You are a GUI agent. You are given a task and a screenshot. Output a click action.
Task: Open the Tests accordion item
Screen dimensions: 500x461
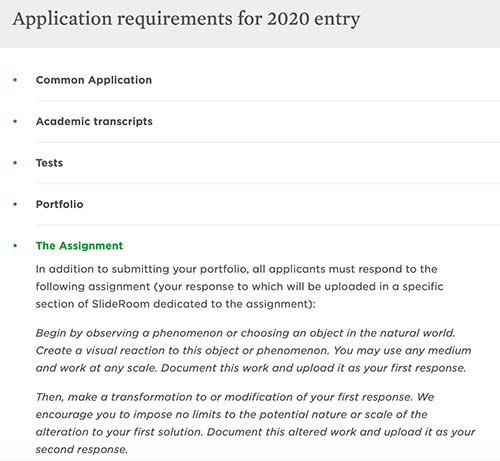coord(49,163)
